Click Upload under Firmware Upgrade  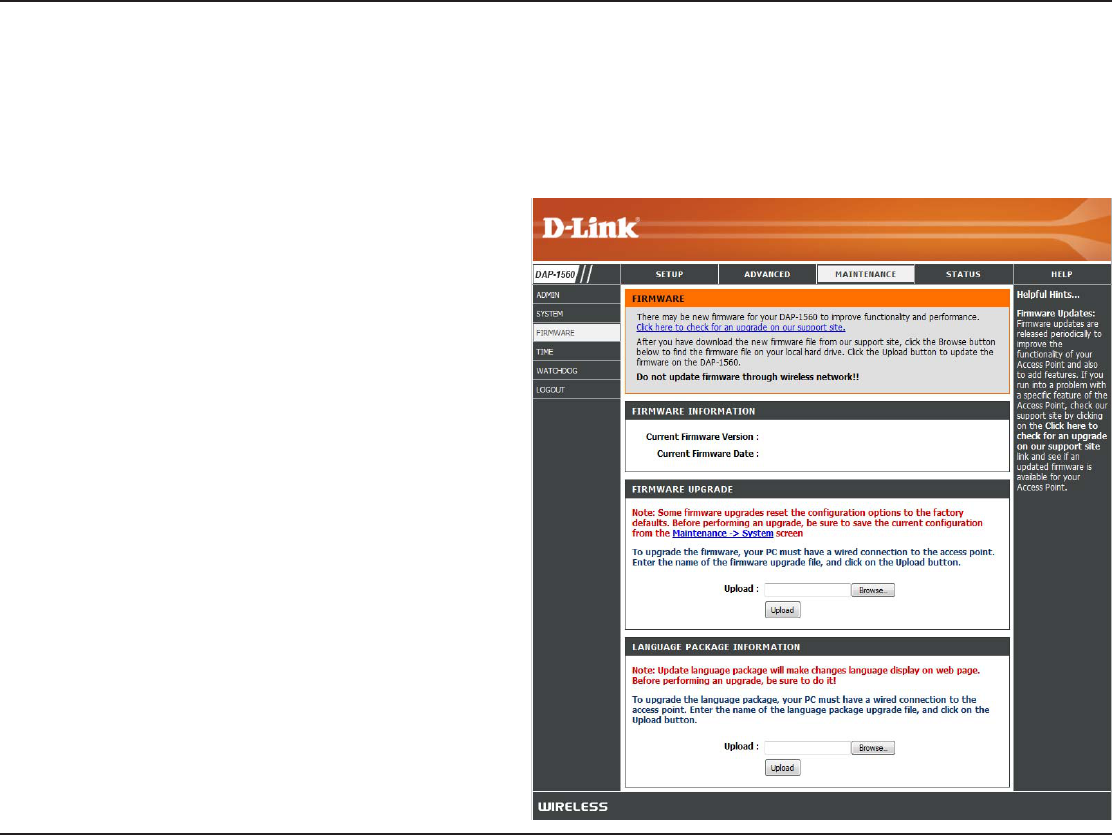(x=782, y=610)
